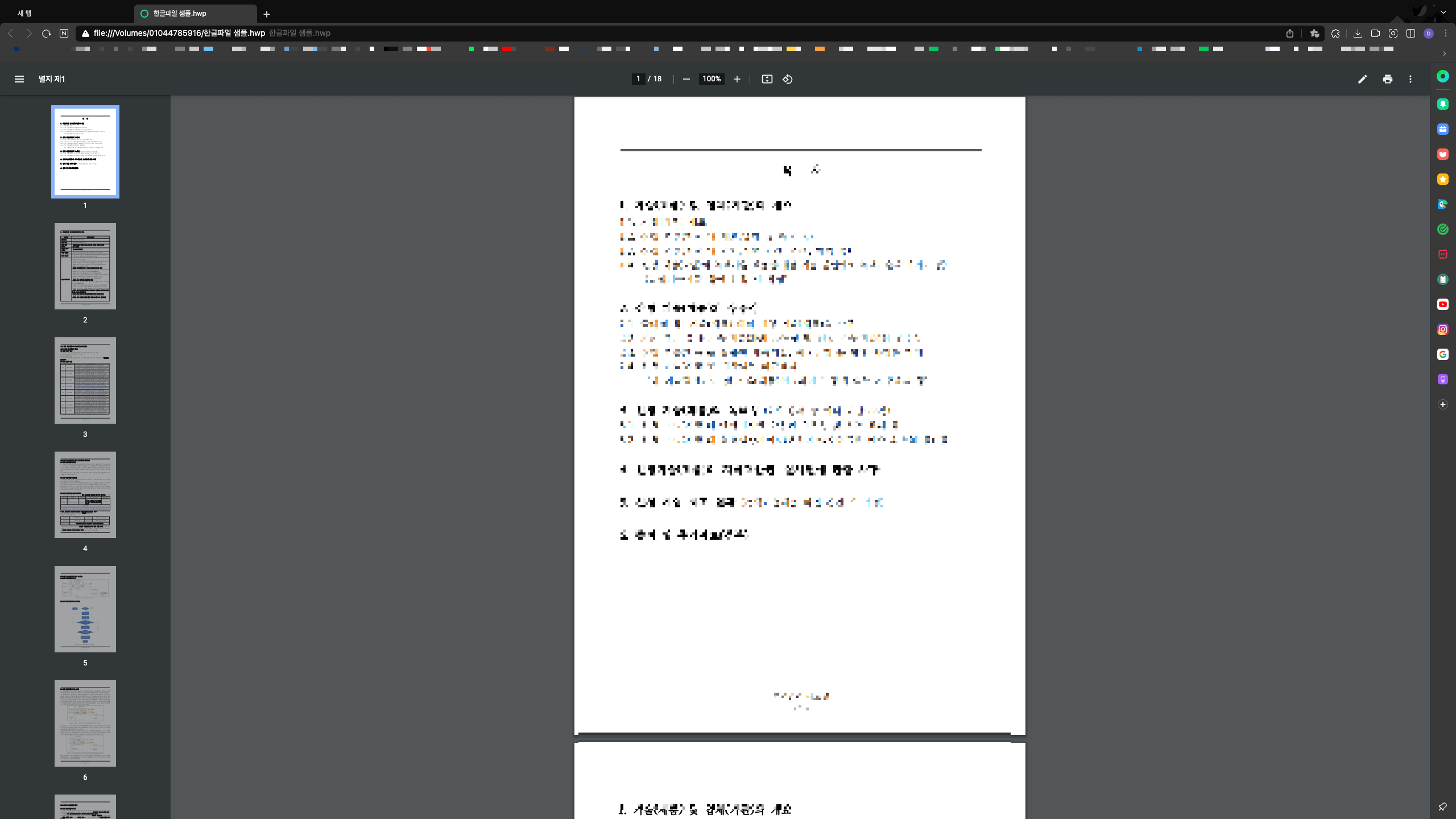The image size is (1456, 819).
Task: Open YouTube from the right sidebar
Action: [x=1443, y=304]
